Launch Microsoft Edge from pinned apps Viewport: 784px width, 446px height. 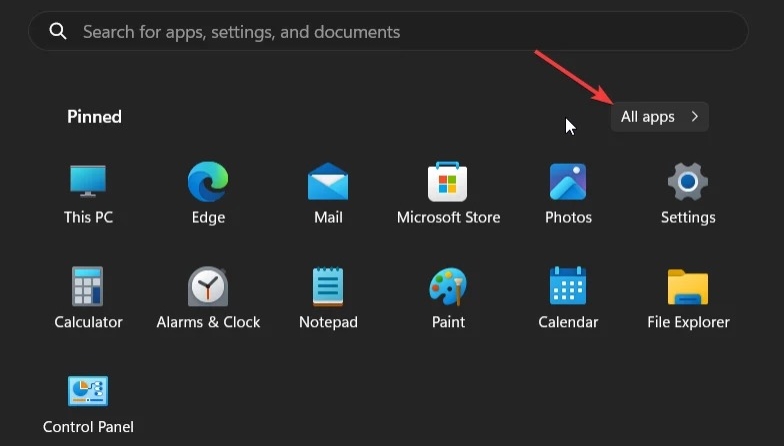coord(208,194)
